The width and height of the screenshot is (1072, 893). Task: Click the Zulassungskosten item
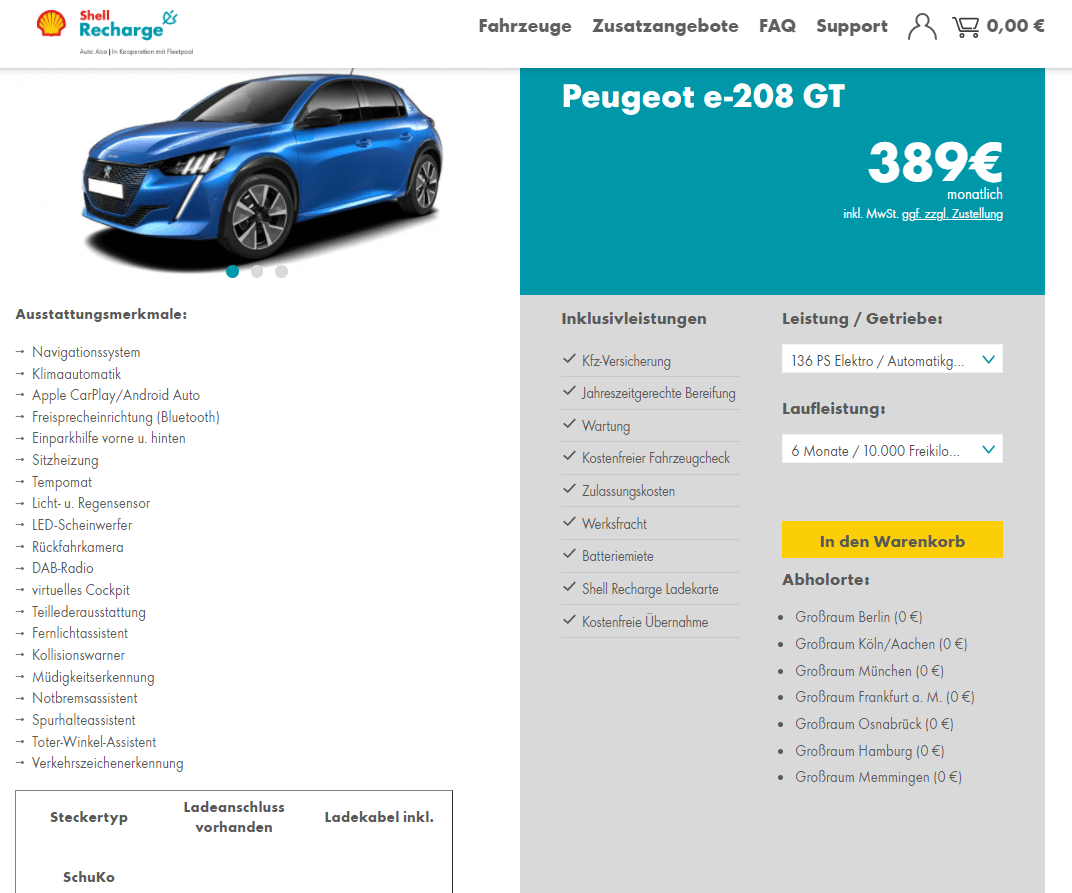(x=628, y=491)
